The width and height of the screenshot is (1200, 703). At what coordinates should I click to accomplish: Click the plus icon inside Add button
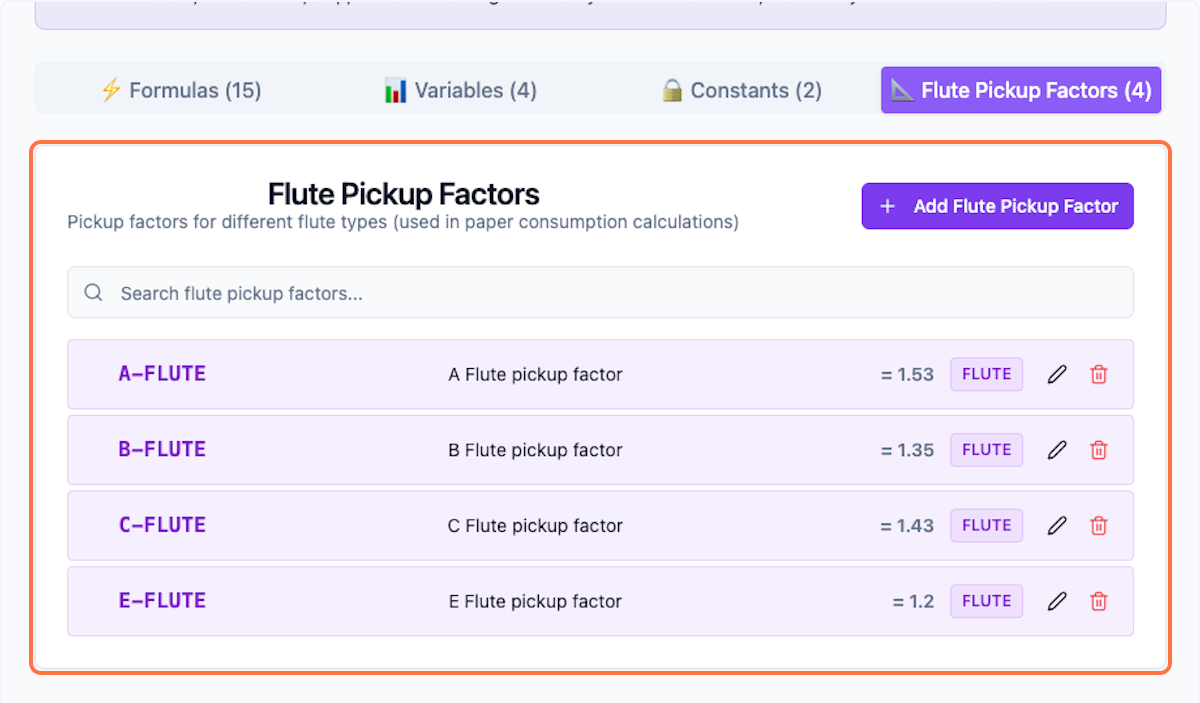pyautogui.click(x=888, y=206)
